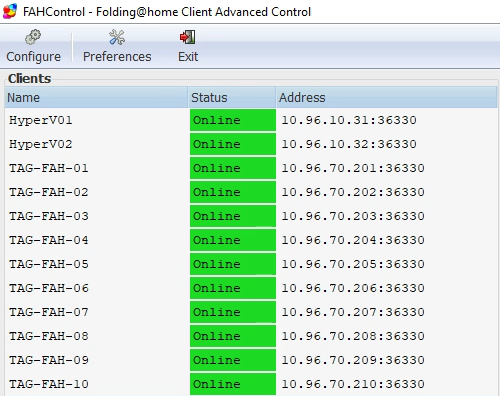Select the HyperV01 client row

251,120
